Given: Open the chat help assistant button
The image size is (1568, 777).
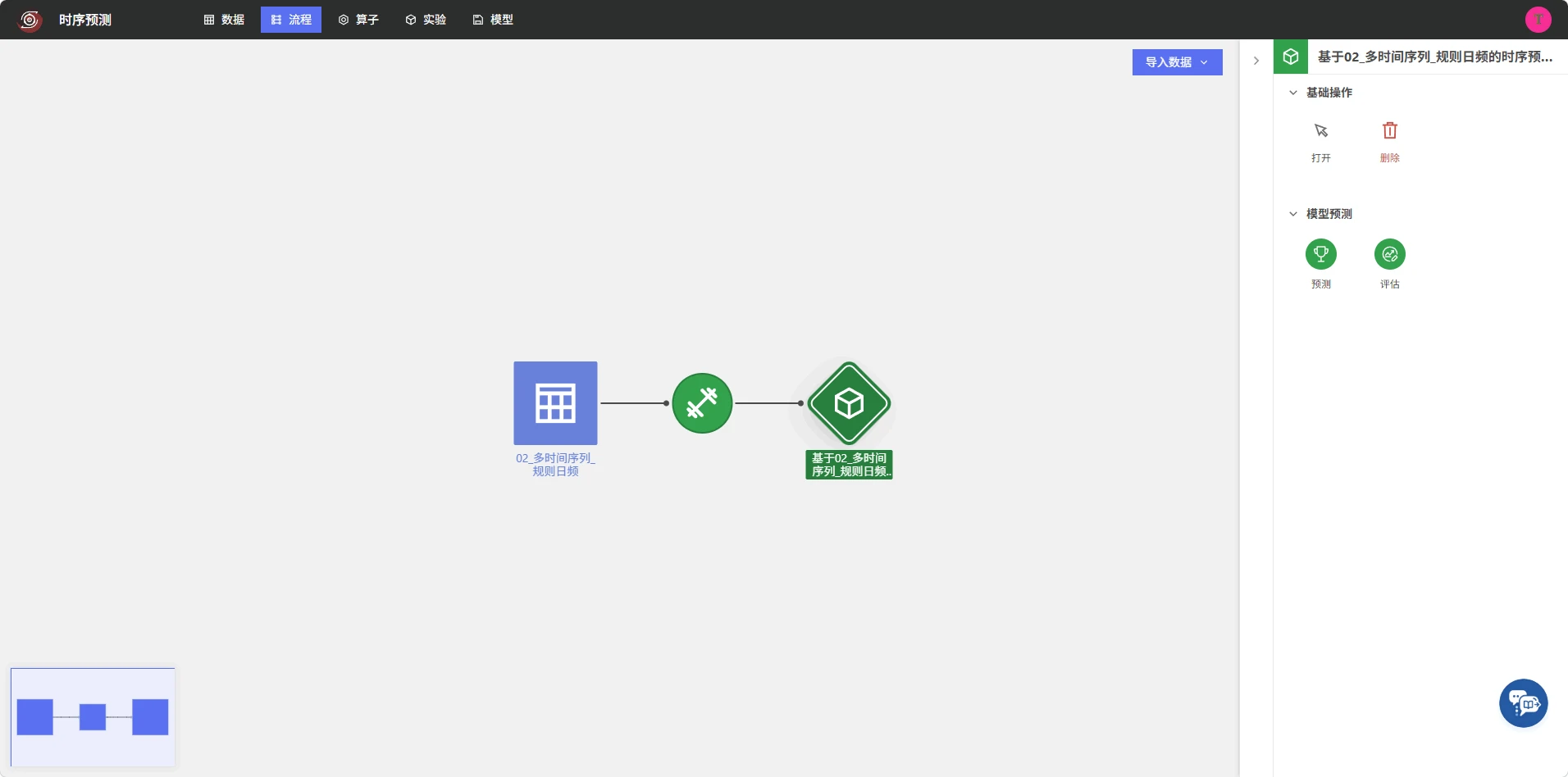Looking at the screenshot, I should 1523,703.
